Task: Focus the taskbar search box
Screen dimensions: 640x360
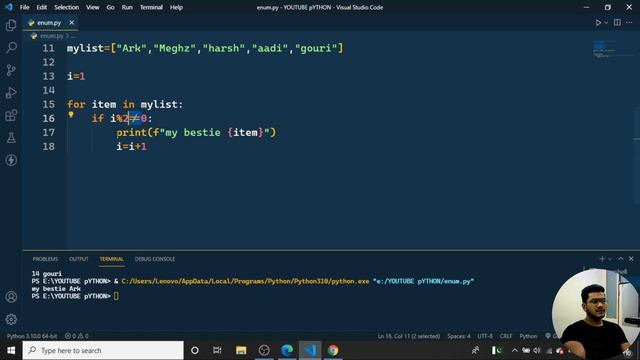Action: [x=103, y=351]
